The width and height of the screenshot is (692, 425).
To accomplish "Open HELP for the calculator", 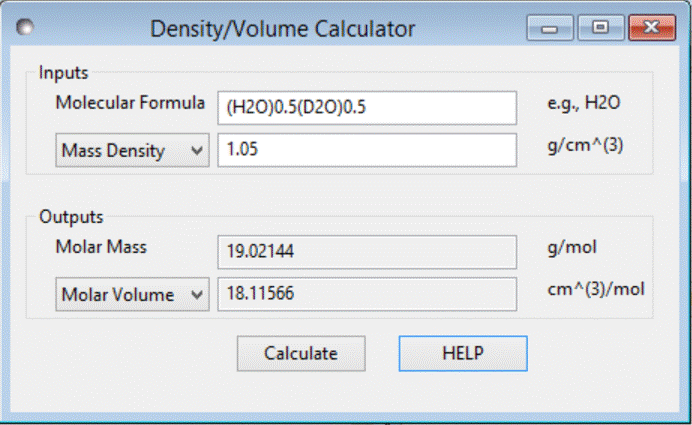I will (x=463, y=353).
